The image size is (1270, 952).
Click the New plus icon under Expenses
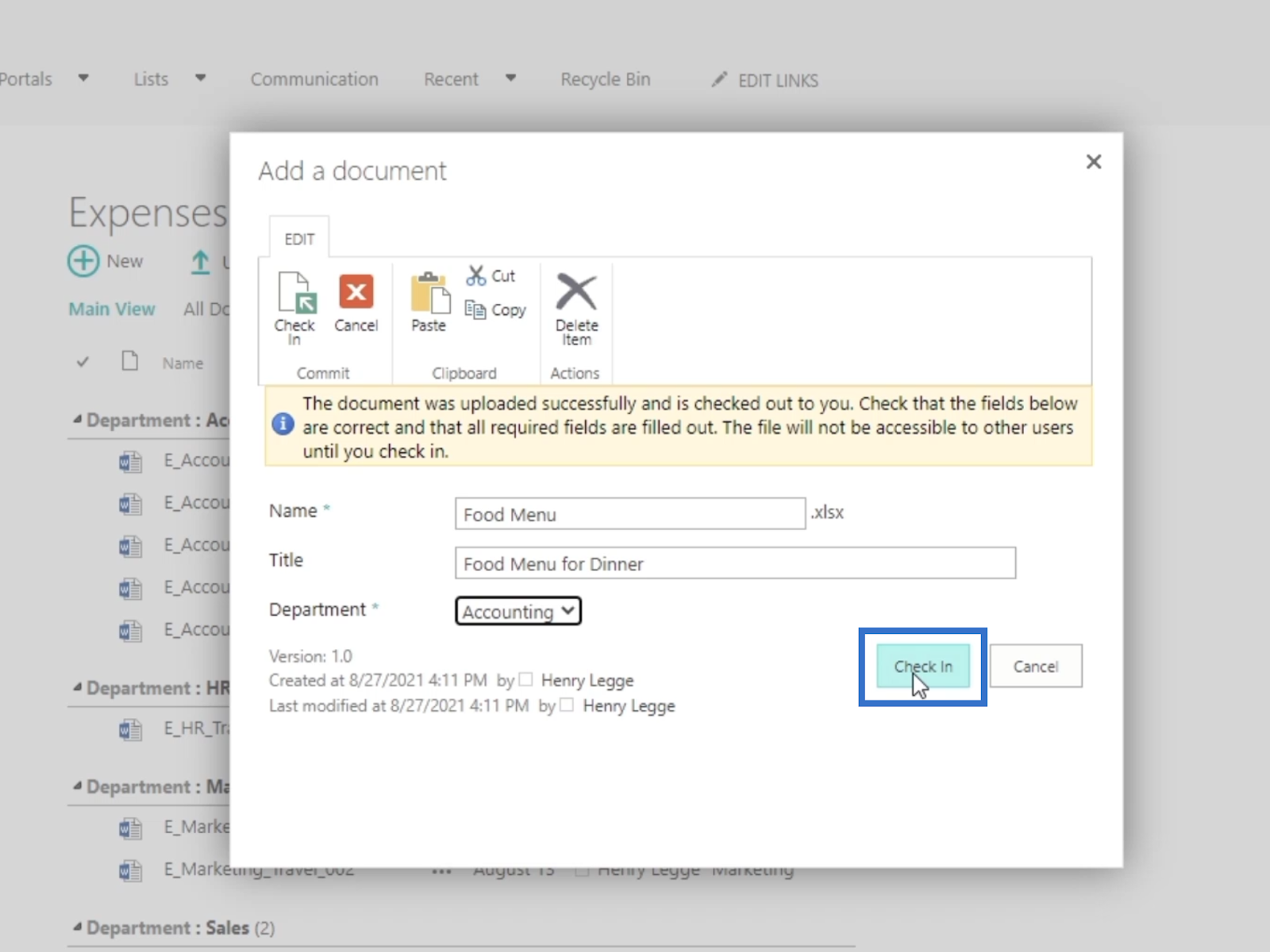[x=83, y=261]
